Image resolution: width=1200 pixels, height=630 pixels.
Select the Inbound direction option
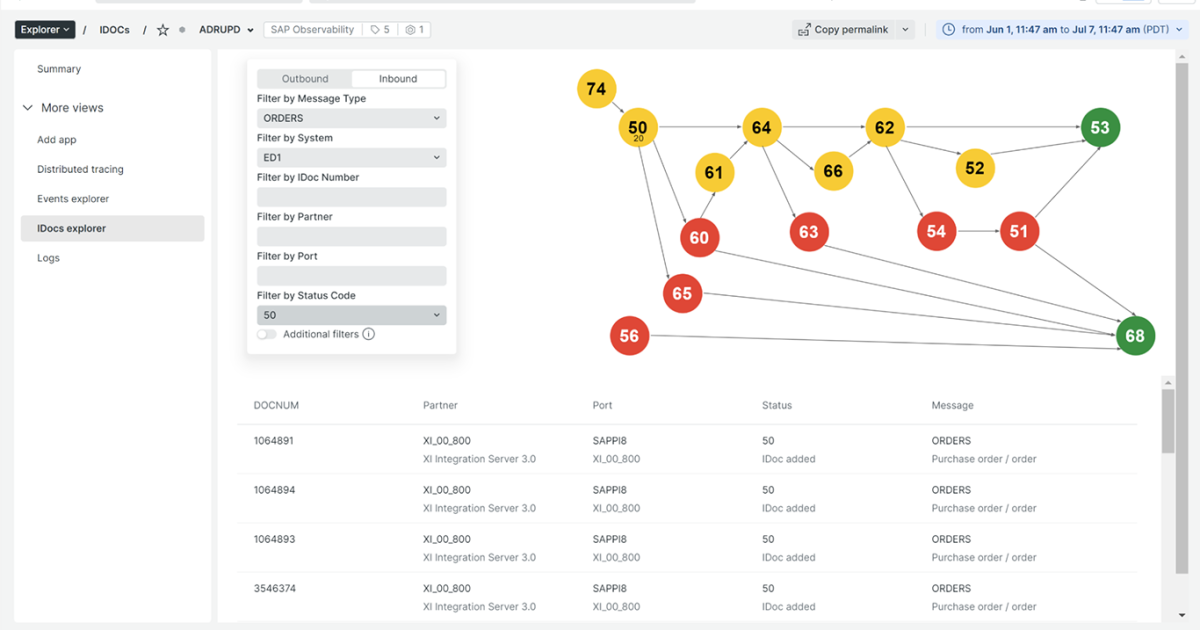click(398, 79)
